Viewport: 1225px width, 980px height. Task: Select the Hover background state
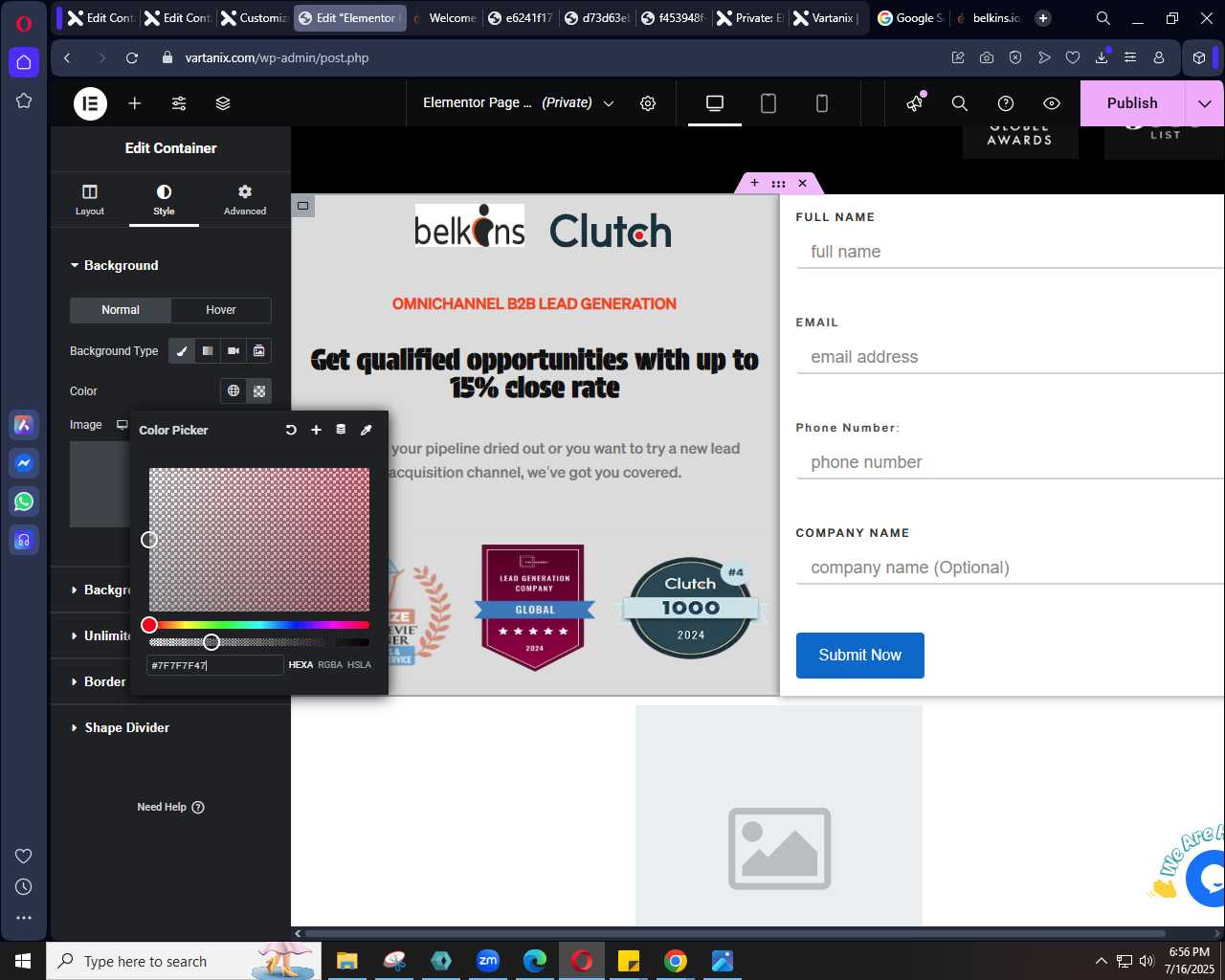pyautogui.click(x=221, y=310)
